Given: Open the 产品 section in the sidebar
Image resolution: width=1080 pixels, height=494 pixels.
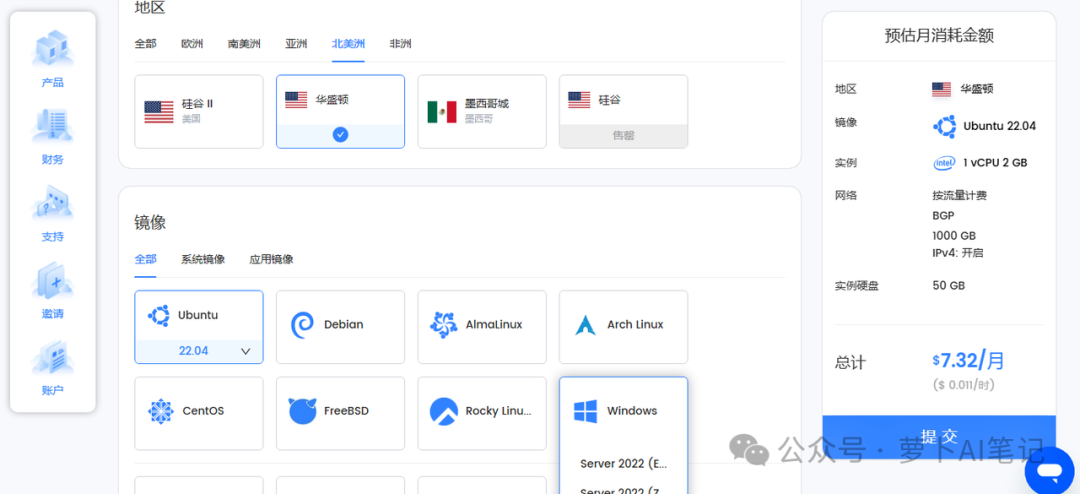Looking at the screenshot, I should tap(52, 59).
